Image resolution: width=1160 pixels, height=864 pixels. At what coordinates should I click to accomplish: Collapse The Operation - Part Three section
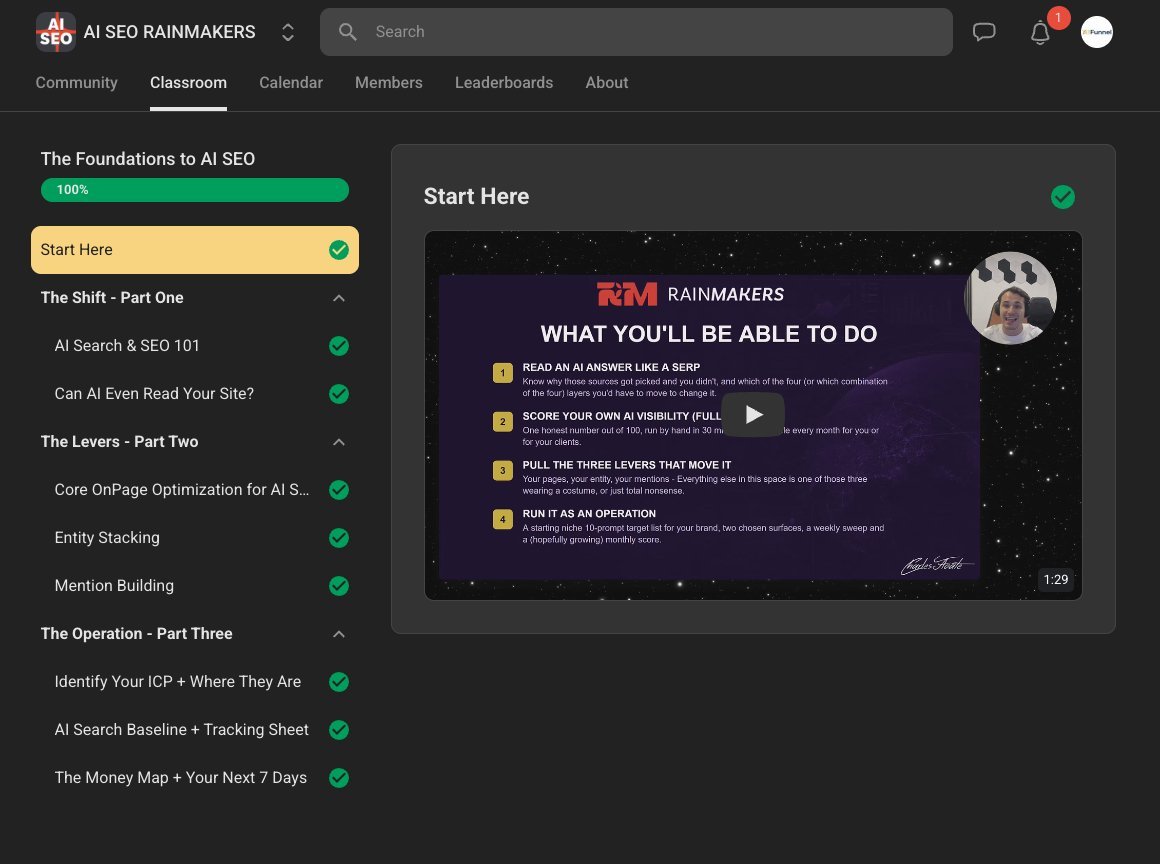pos(339,634)
